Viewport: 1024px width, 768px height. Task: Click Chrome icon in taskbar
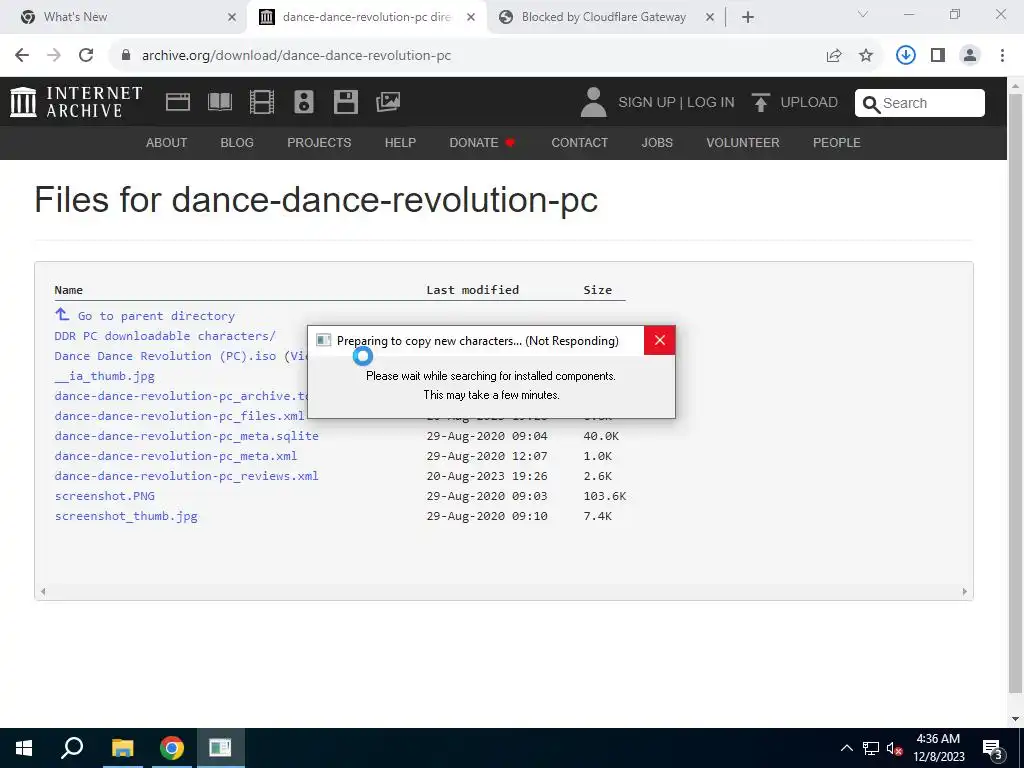tap(172, 748)
